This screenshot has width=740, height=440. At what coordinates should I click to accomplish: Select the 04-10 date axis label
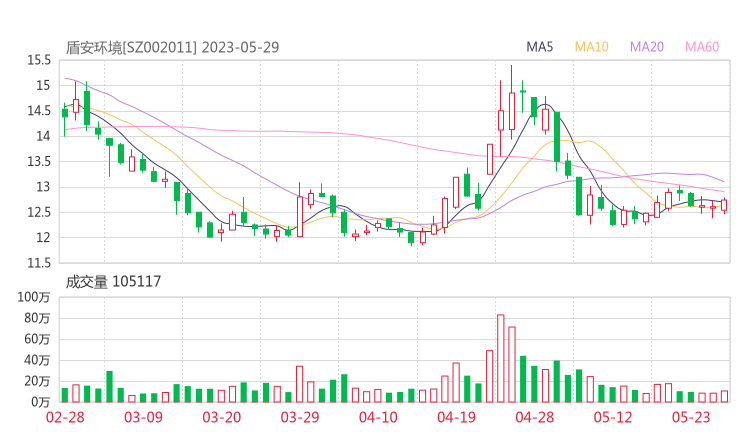click(378, 417)
